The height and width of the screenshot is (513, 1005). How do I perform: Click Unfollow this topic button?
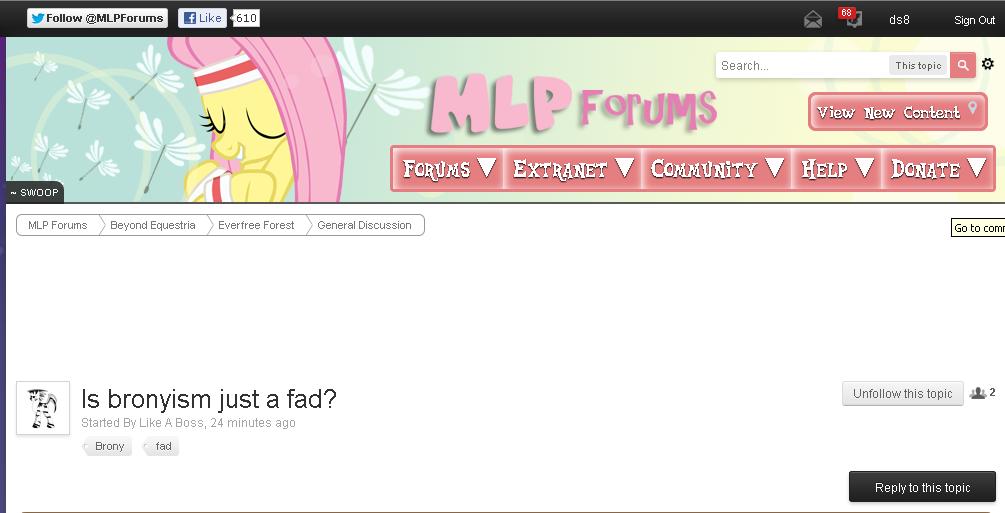point(902,394)
